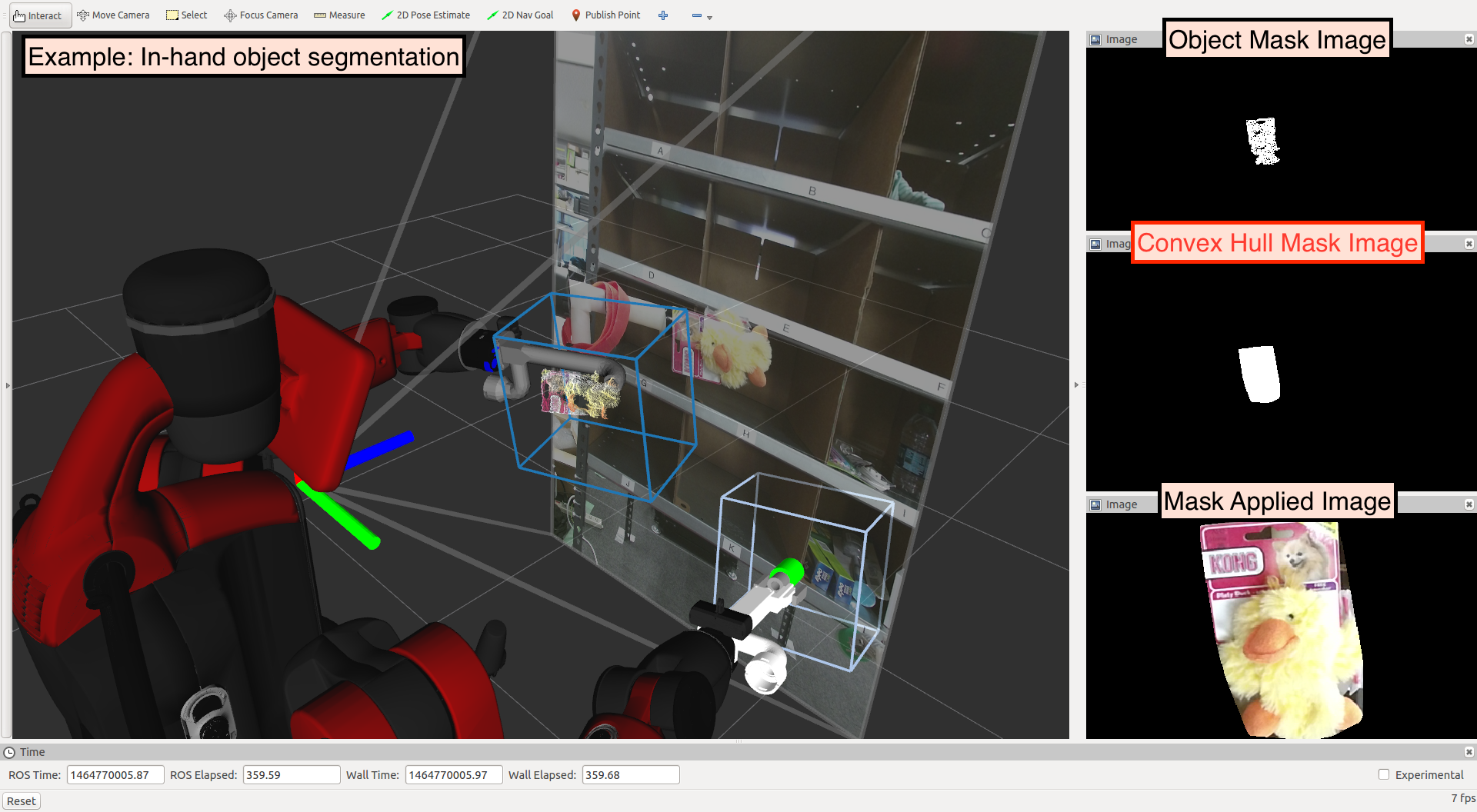Screen dimensions: 1477x812
Task: Click the light blue bounding box near lower gripper
Action: (804, 572)
